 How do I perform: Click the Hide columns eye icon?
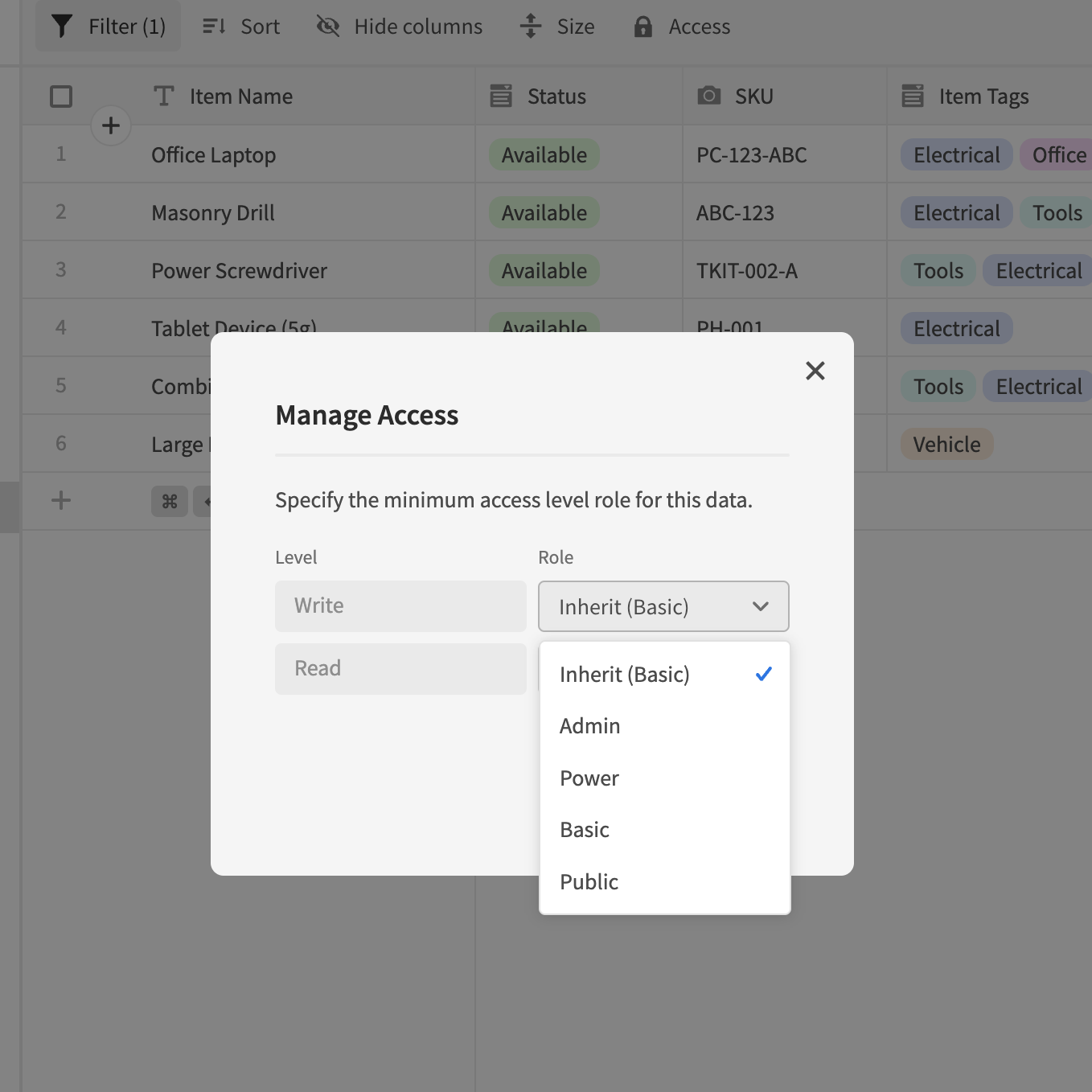[328, 27]
